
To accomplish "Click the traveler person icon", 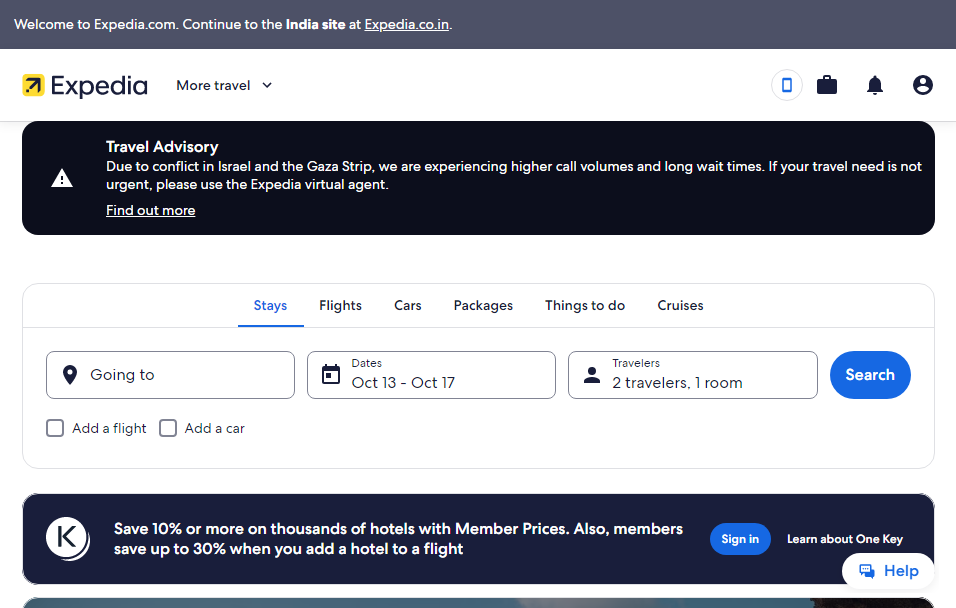I will [591, 374].
